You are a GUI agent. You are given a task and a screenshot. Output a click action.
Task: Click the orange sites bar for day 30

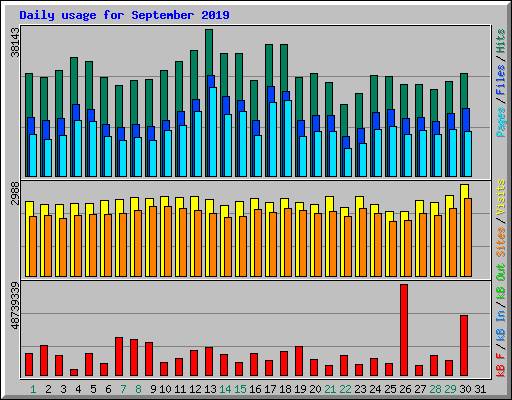(x=468, y=238)
